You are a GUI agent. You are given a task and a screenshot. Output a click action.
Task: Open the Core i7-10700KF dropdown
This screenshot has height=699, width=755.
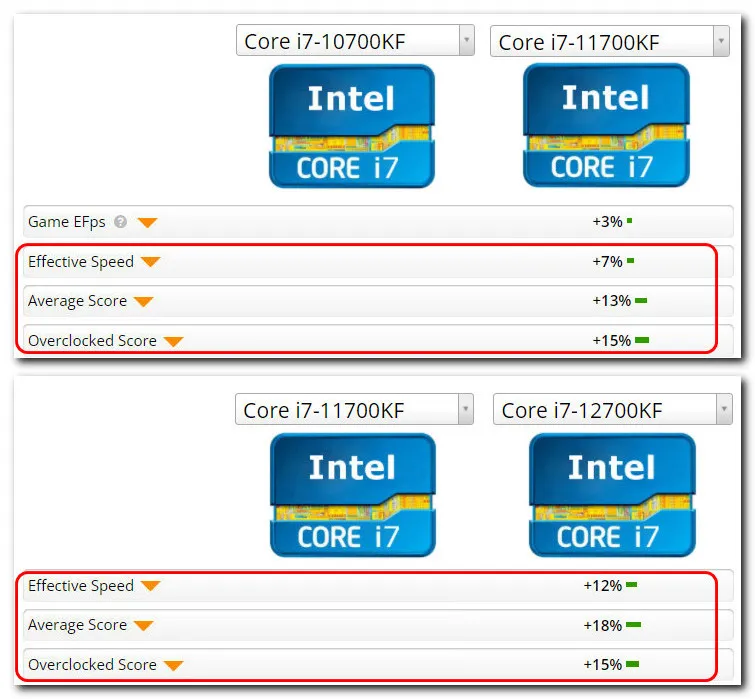coord(465,41)
